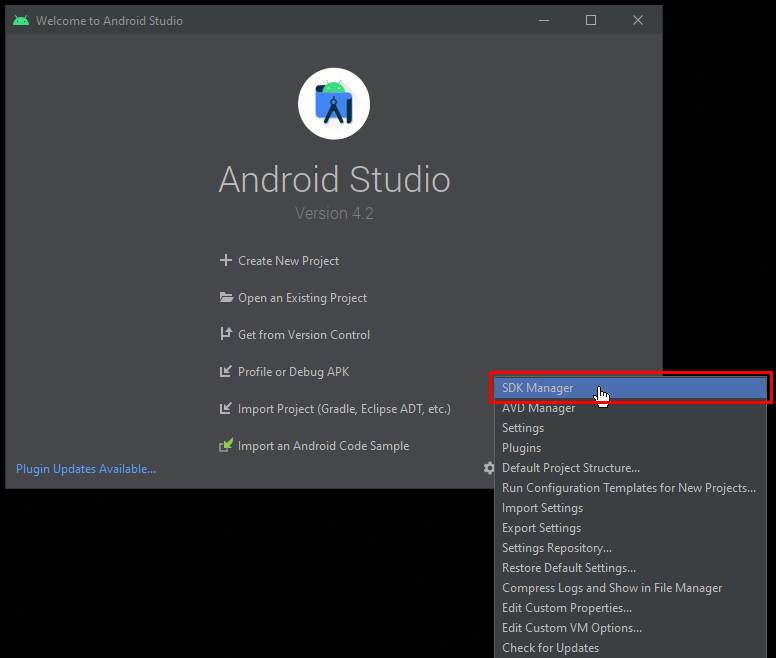Minimize the Welcome to Android Studio window

(x=544, y=20)
